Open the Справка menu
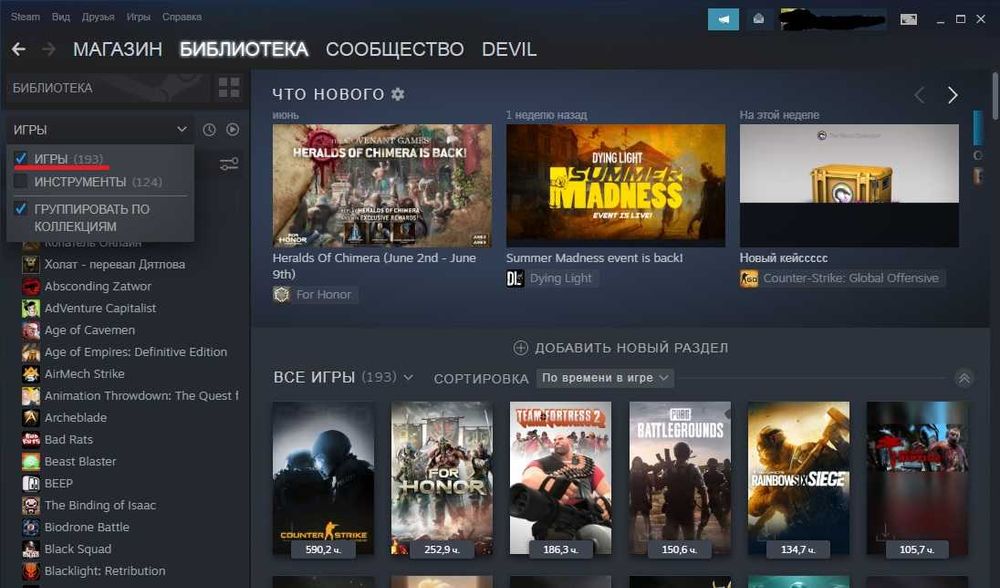 pyautogui.click(x=182, y=17)
